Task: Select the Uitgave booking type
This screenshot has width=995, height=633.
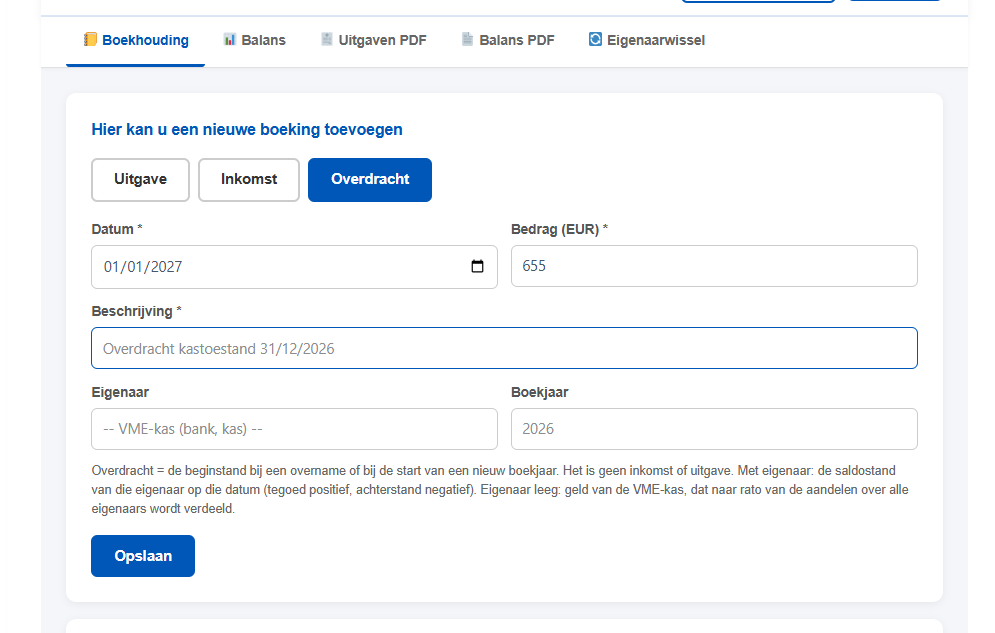Action: pyautogui.click(x=140, y=179)
